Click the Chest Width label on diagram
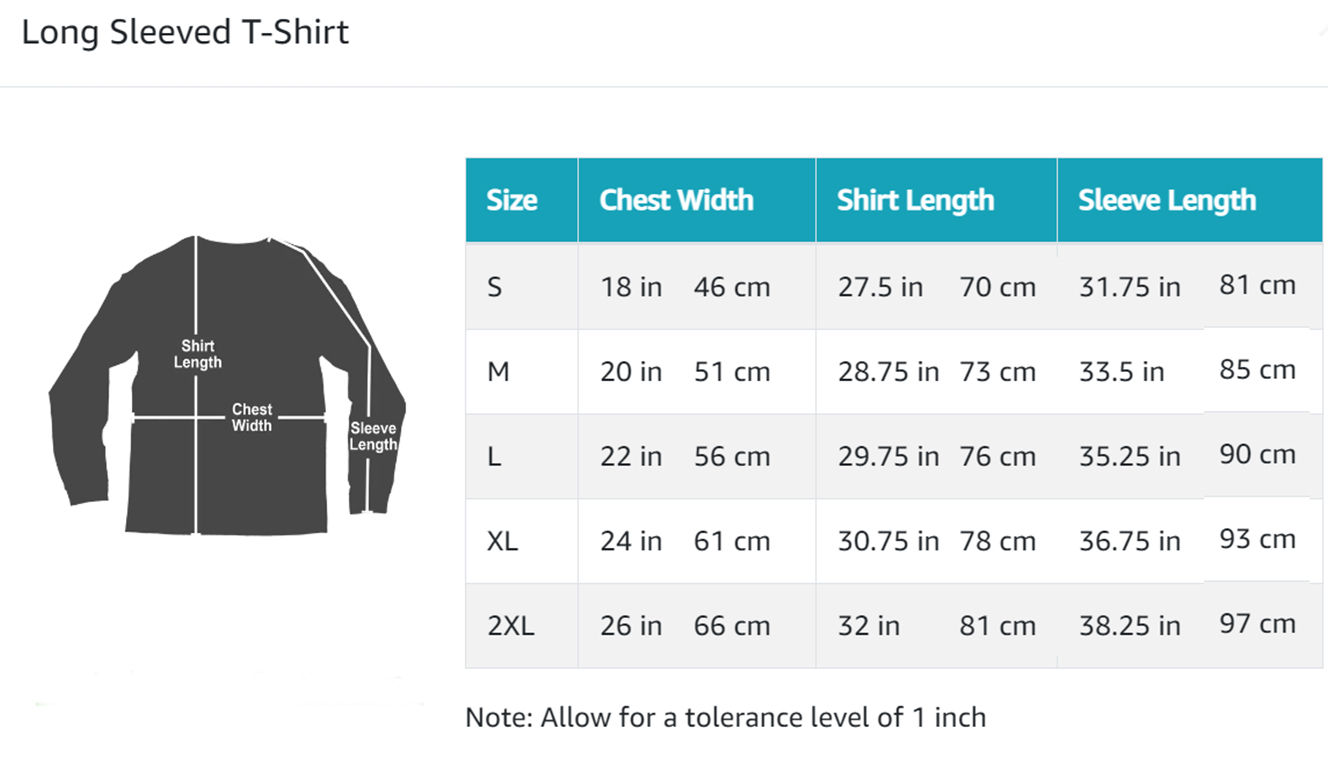Viewport: 1328px width, 772px height. (x=252, y=417)
